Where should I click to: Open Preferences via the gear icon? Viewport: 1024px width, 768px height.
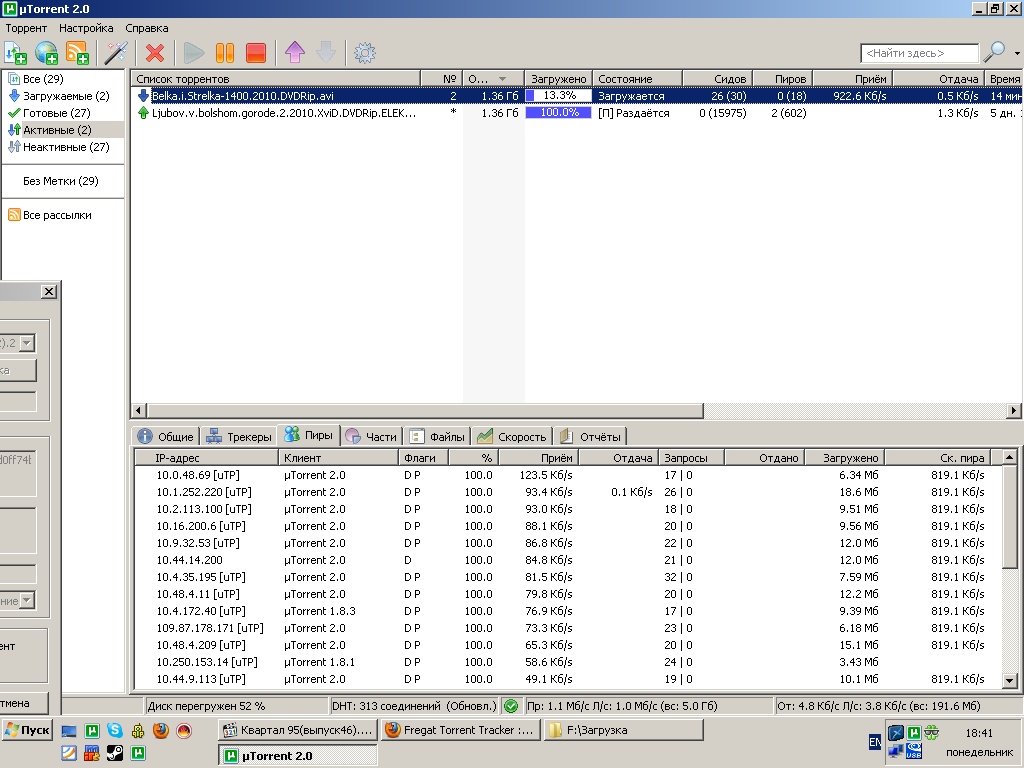point(365,53)
